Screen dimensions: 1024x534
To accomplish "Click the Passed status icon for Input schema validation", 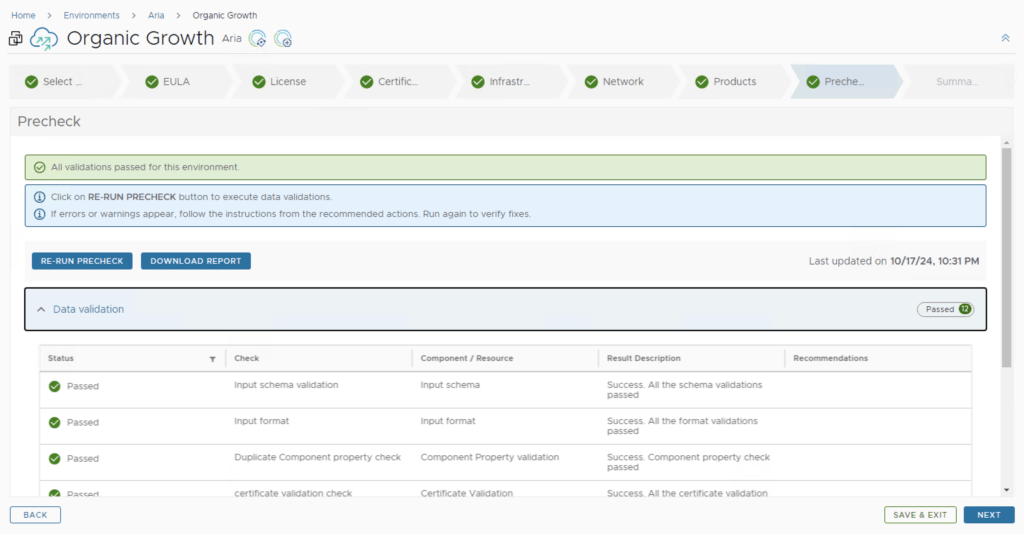I will tap(54, 386).
